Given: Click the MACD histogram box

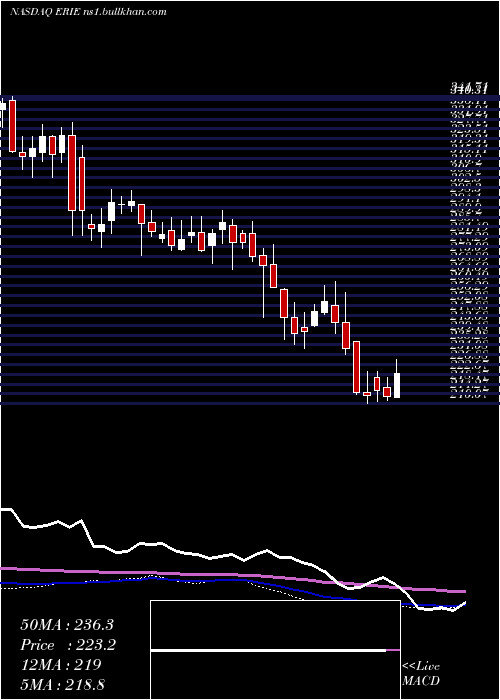Looking at the screenshot, I should click(275, 650).
